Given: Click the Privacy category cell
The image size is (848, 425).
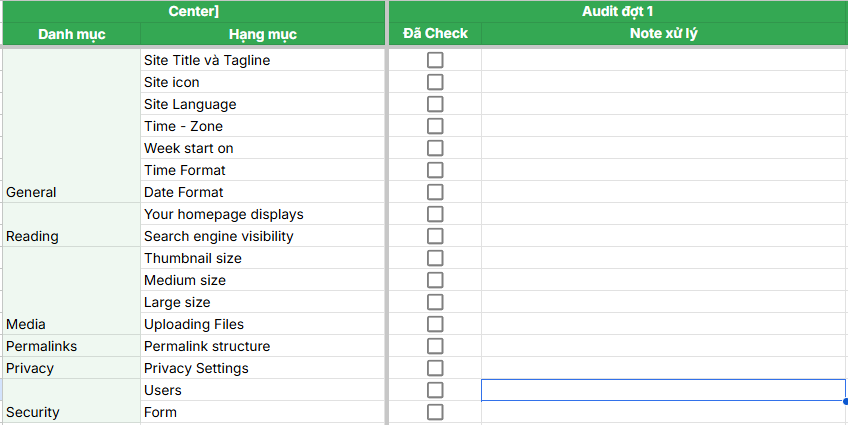Looking at the screenshot, I should point(71,368).
